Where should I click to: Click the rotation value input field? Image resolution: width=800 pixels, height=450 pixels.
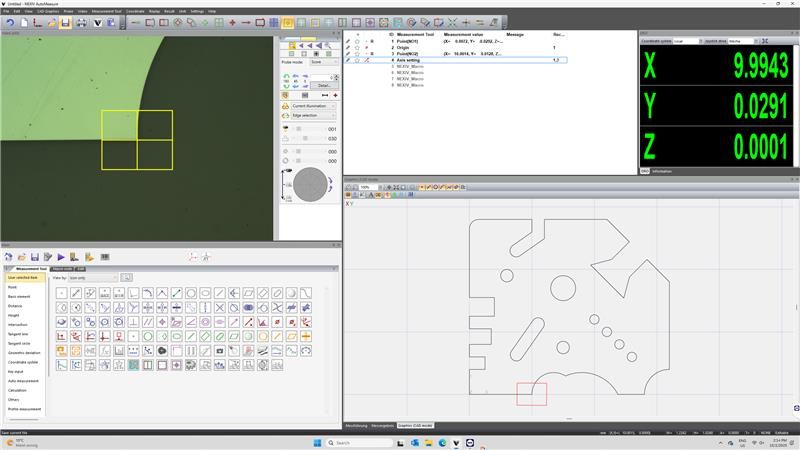[322, 78]
